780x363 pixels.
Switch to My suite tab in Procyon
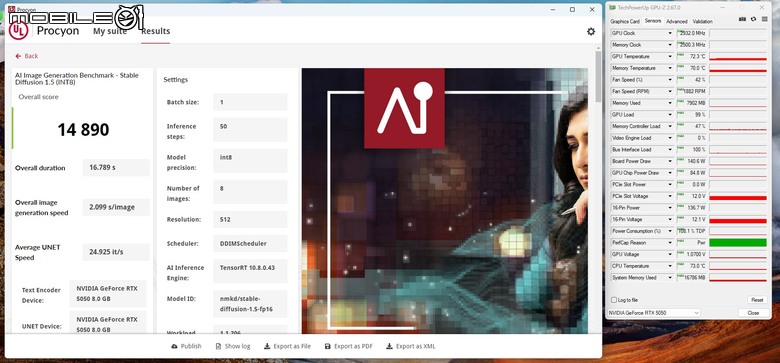110,31
